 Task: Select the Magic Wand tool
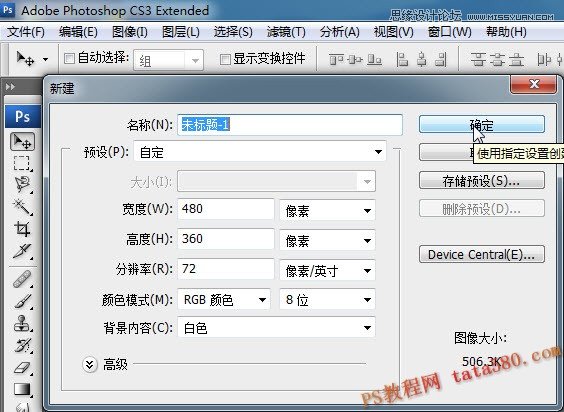click(x=22, y=207)
